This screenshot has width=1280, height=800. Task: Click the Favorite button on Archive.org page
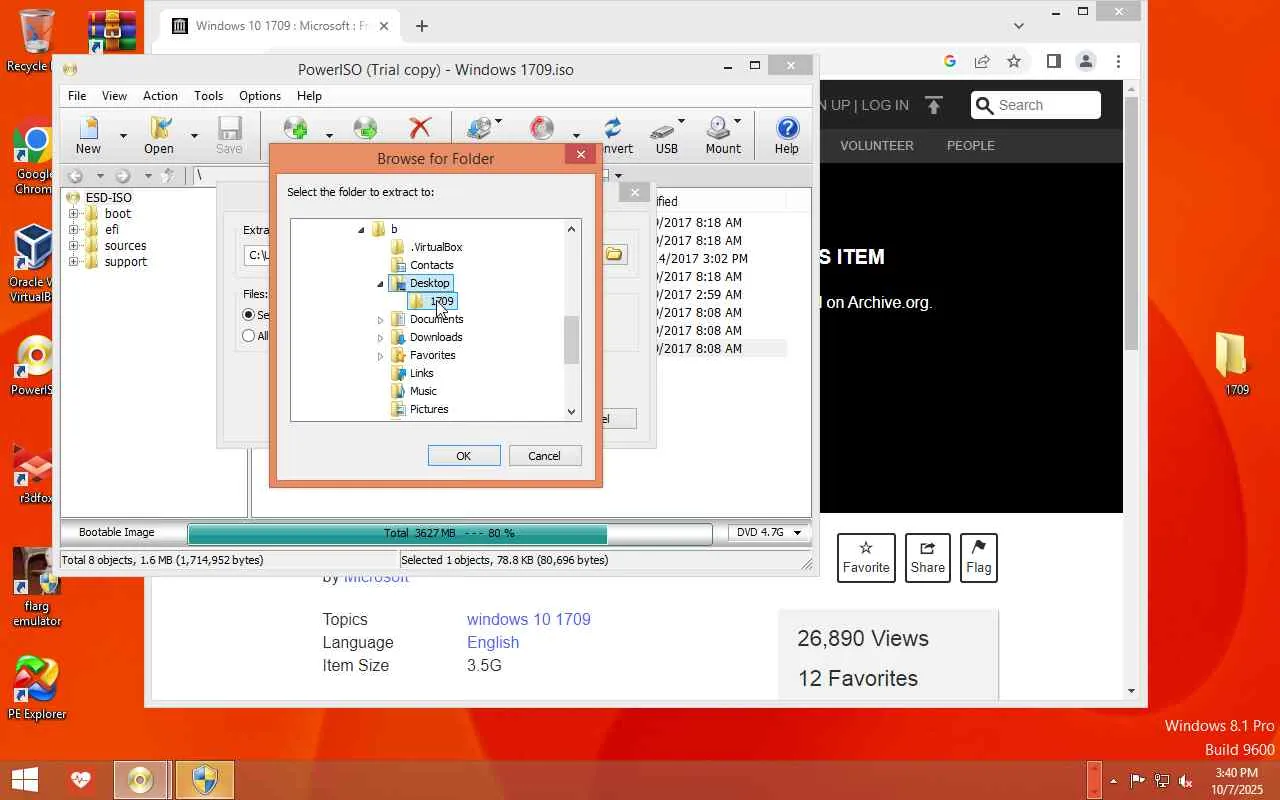[866, 558]
